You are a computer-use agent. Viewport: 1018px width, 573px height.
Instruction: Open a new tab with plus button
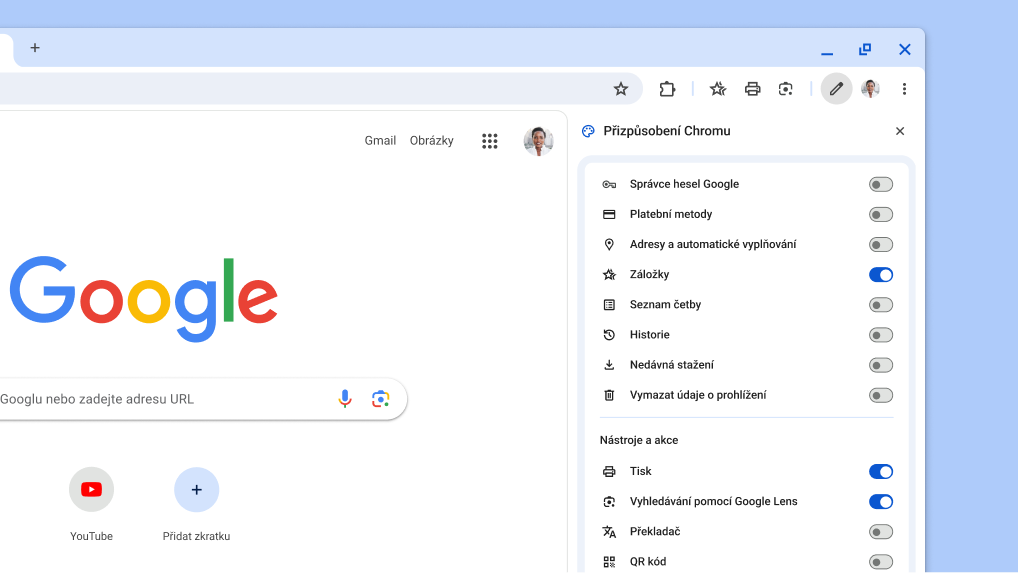[35, 48]
